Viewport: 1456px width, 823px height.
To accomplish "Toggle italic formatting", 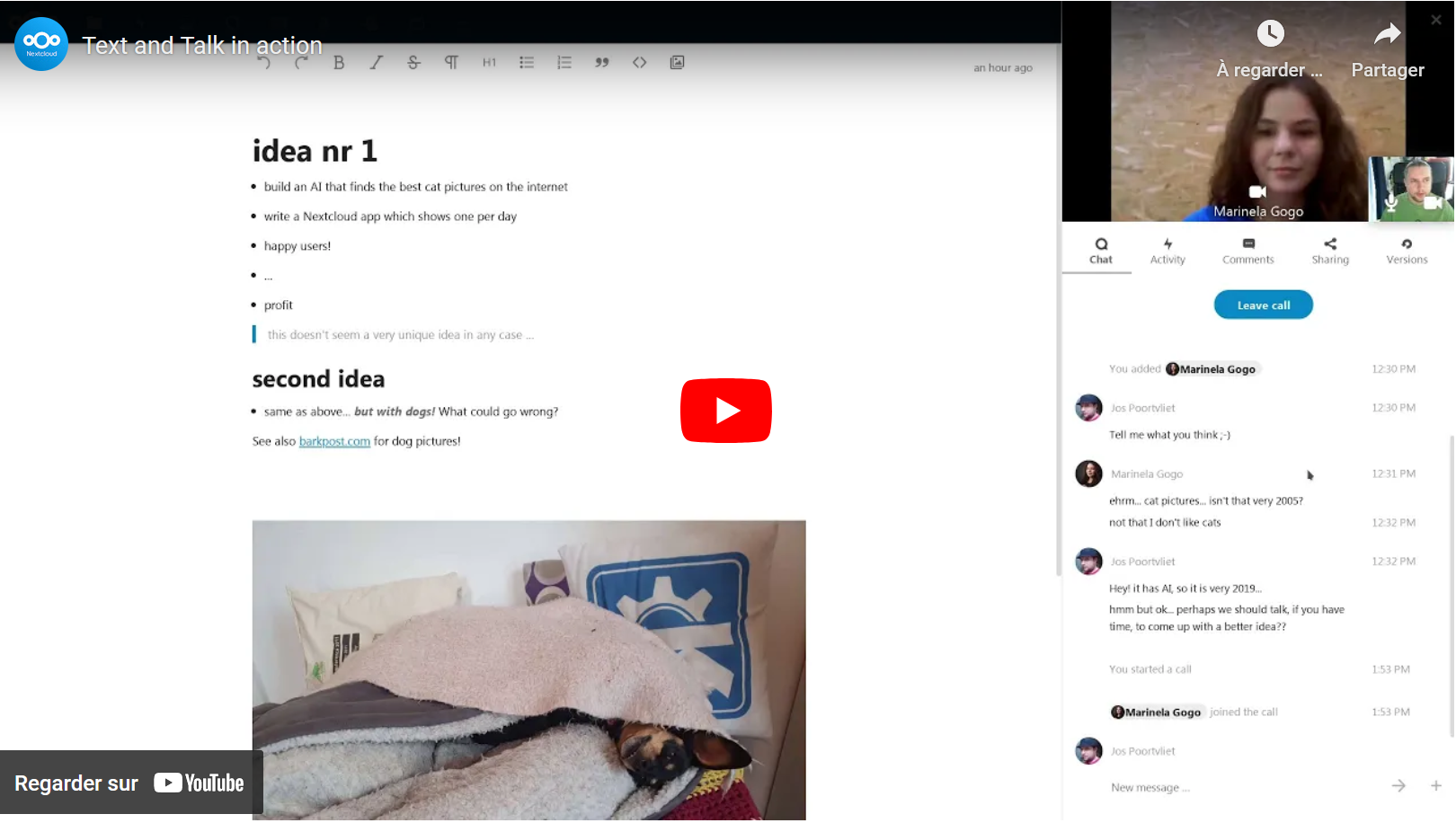I will pos(377,63).
